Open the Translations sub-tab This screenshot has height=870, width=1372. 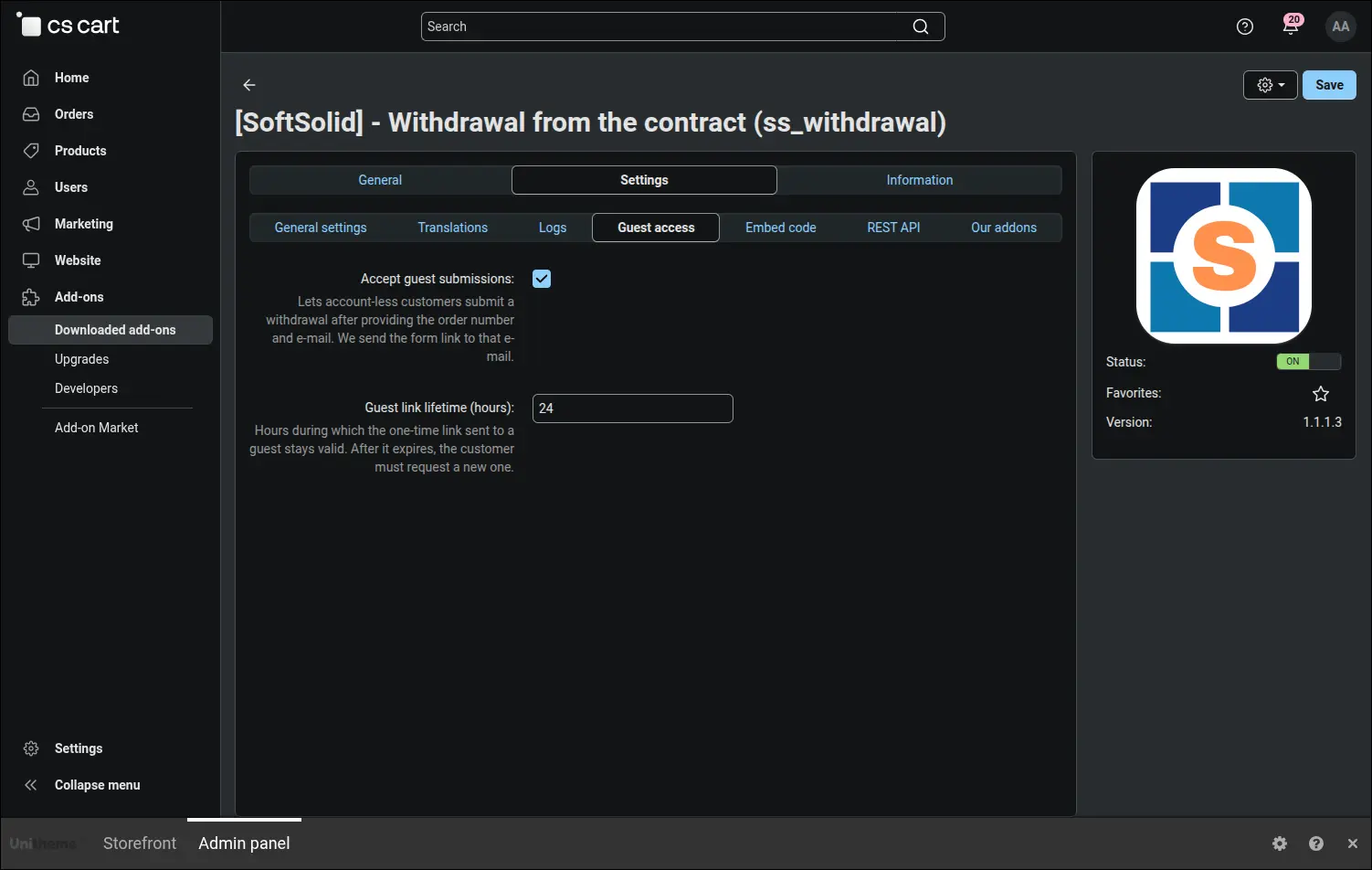pos(453,228)
